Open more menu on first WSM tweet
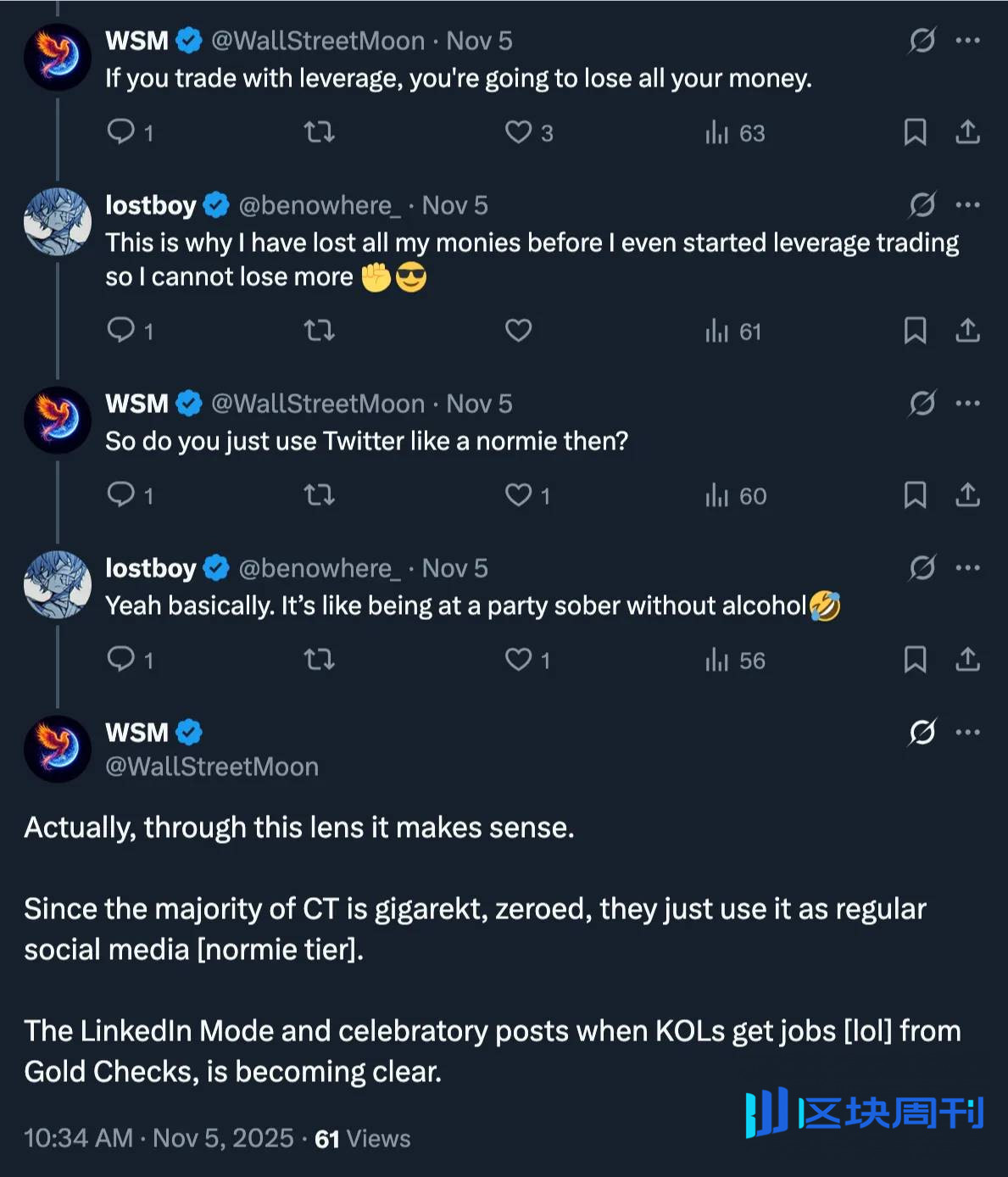This screenshot has width=1008, height=1177. click(967, 40)
